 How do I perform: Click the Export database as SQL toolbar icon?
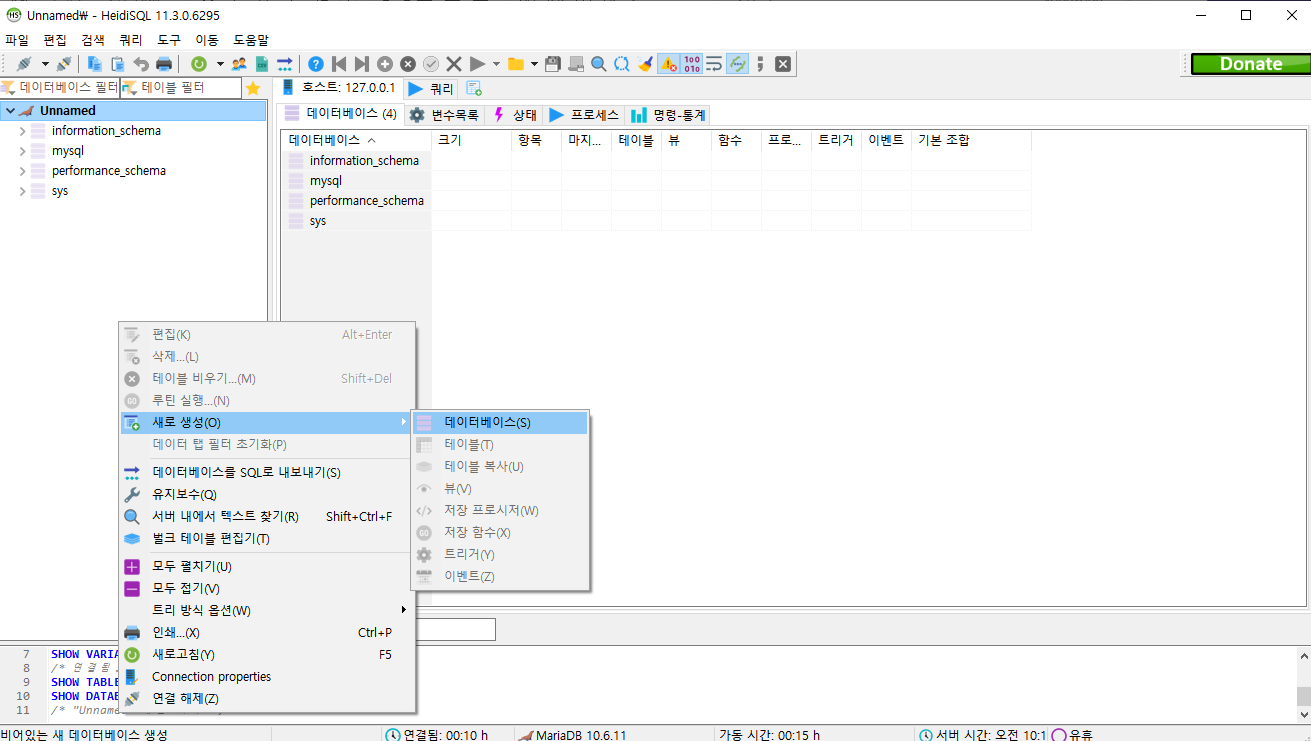(285, 63)
